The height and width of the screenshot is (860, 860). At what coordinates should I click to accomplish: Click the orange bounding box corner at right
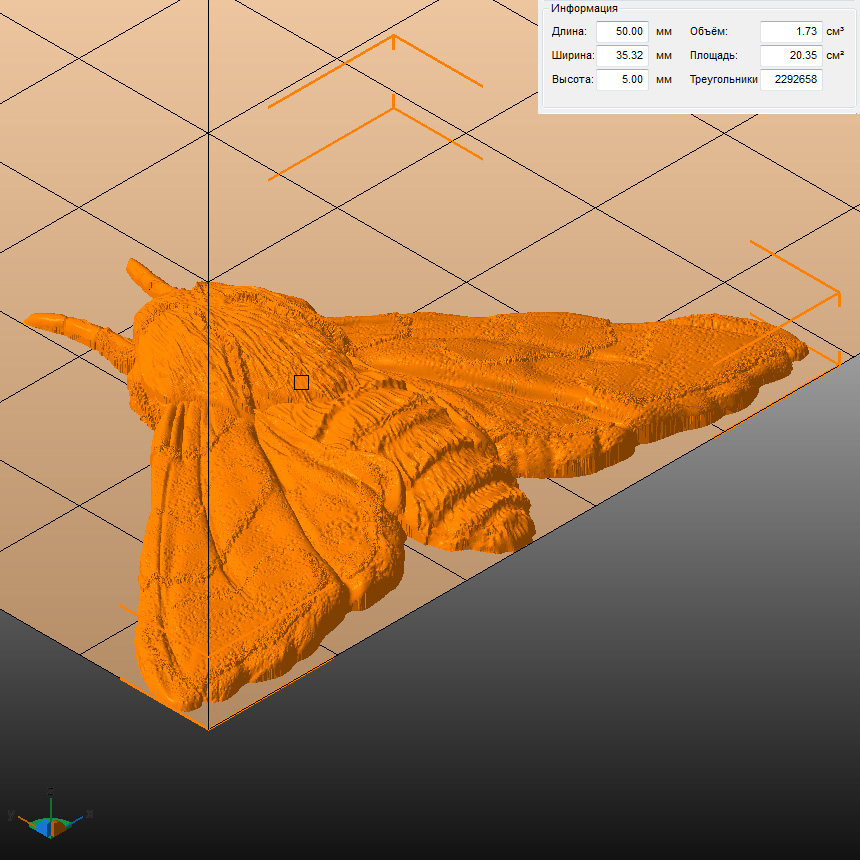point(838,292)
